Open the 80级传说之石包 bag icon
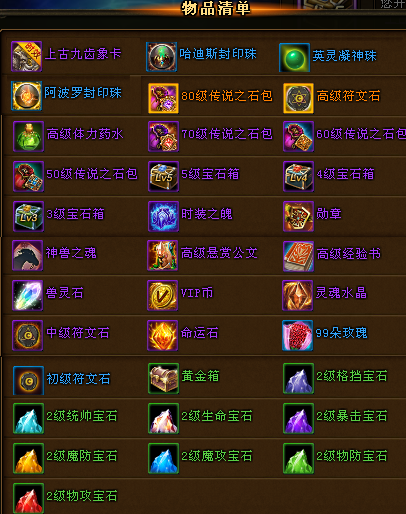Image resolution: width=406 pixels, height=514 pixels. (x=163, y=98)
